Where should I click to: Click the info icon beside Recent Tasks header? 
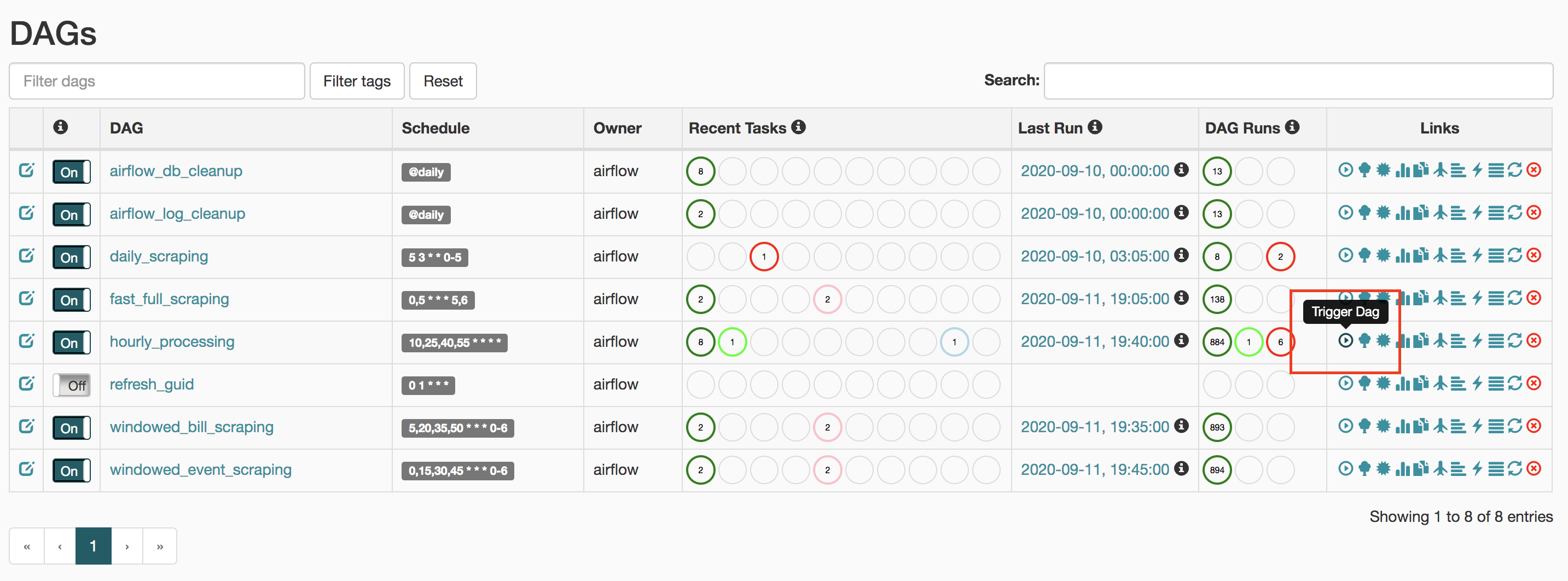click(798, 126)
